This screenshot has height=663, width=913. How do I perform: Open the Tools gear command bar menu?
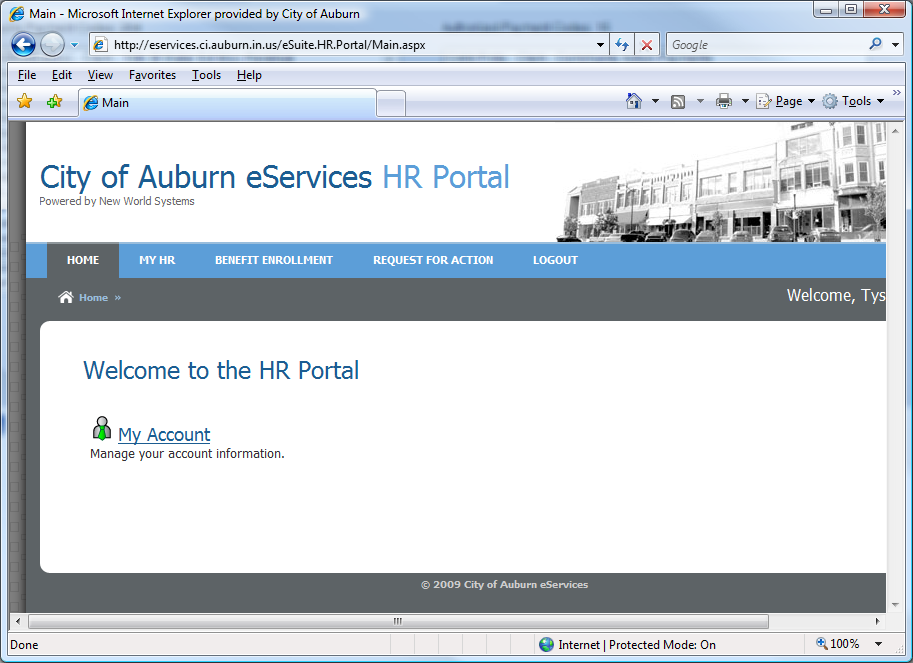point(853,101)
